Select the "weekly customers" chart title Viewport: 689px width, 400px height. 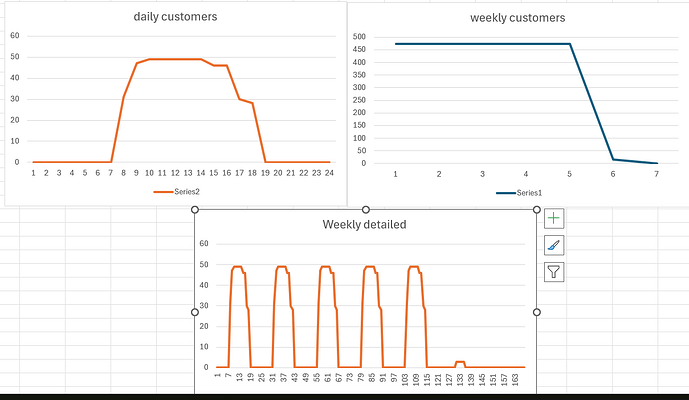click(517, 17)
